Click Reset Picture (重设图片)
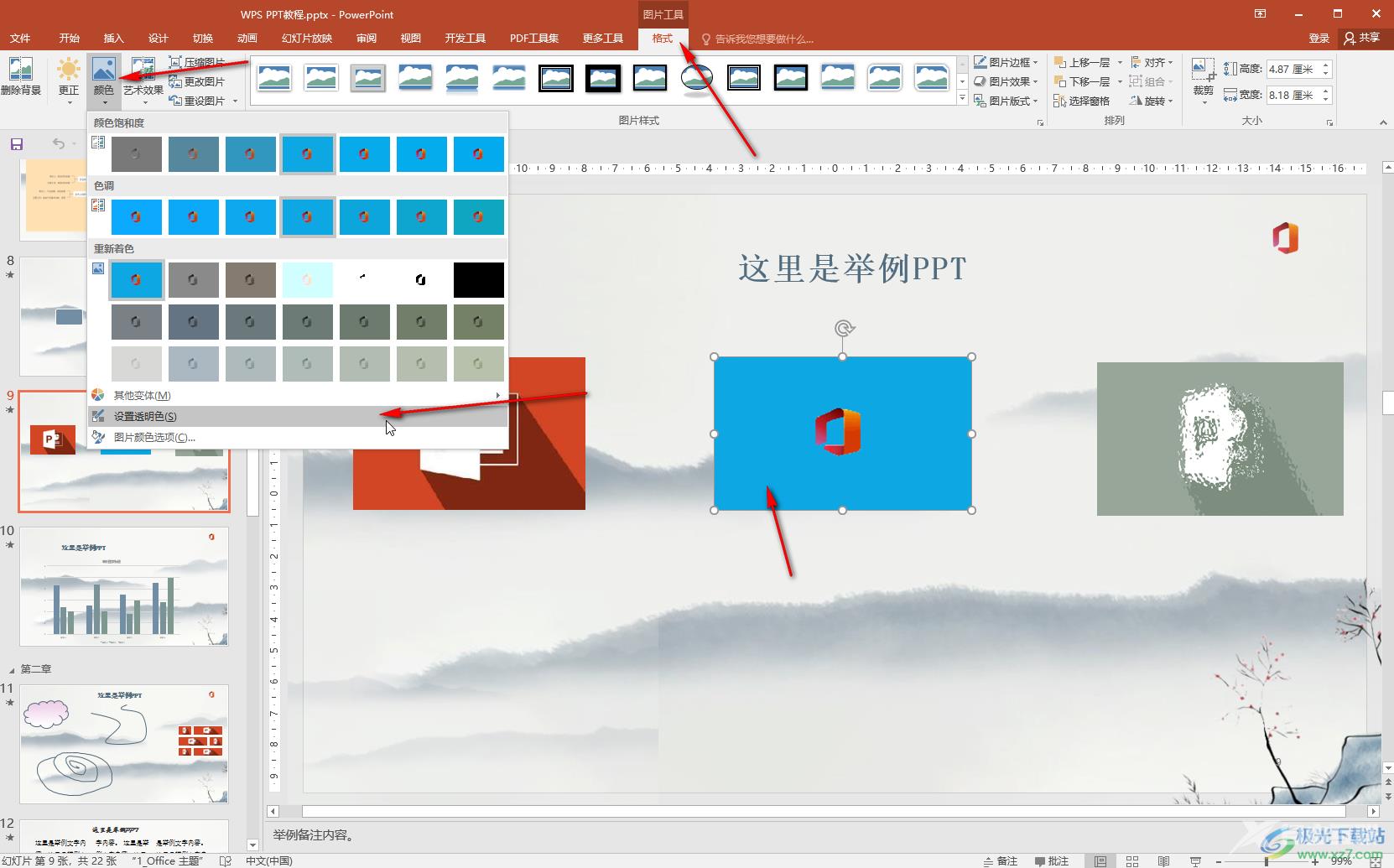The width and height of the screenshot is (1394, 868). pyautogui.click(x=197, y=101)
